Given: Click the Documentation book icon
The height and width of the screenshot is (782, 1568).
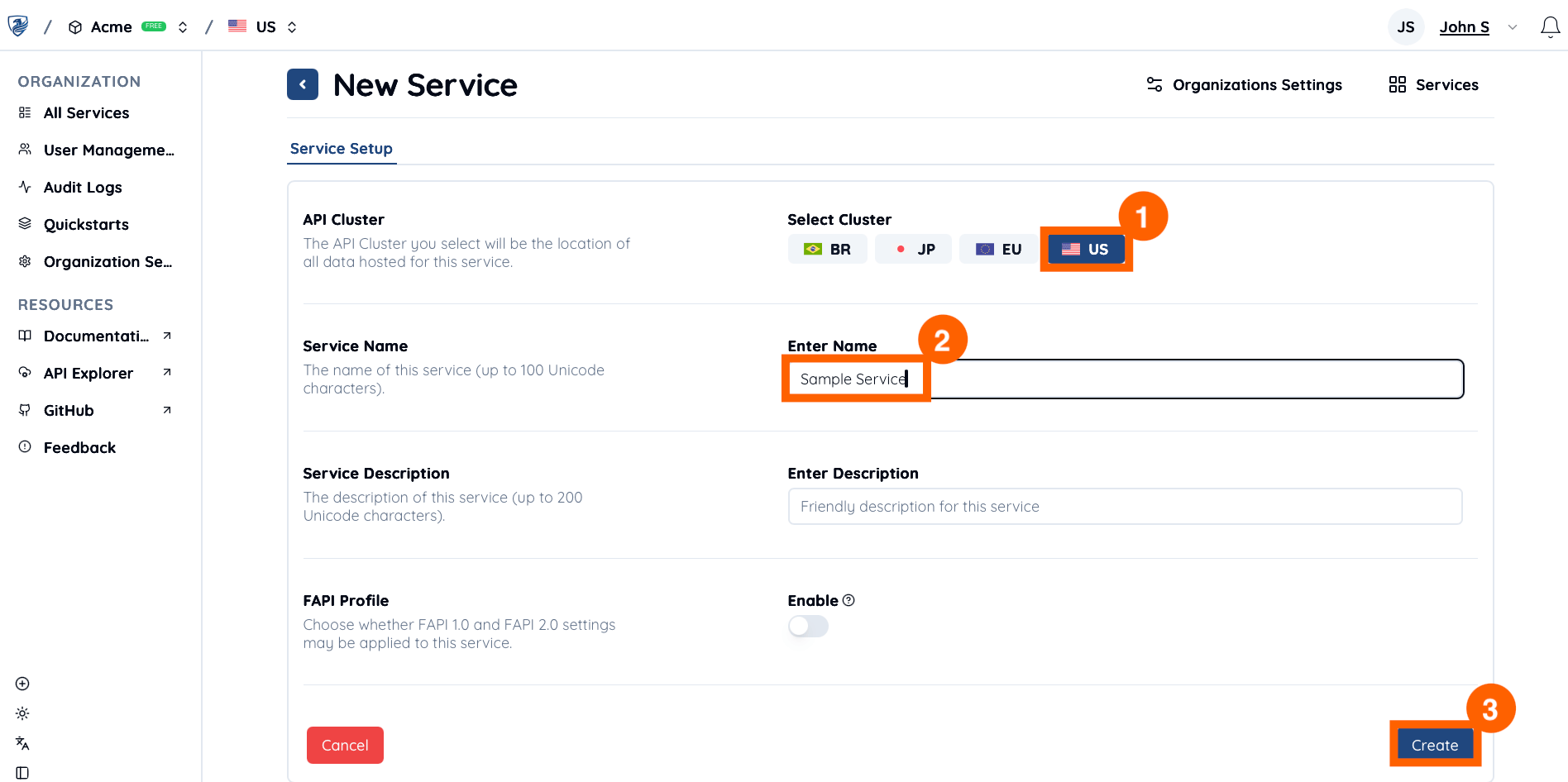Looking at the screenshot, I should (25, 336).
